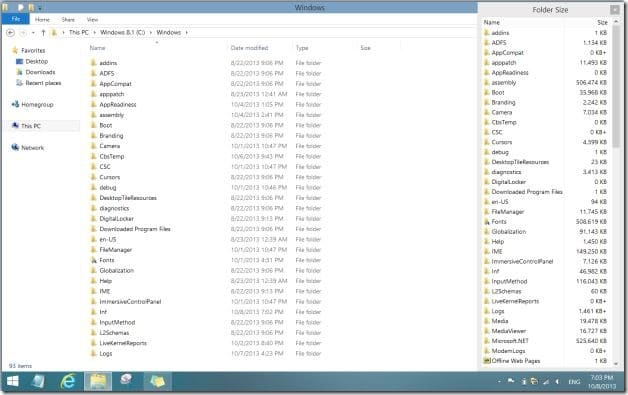628x395 pixels.
Task: Select Windows 8.1 (C:) in the address path
Action: point(123,32)
